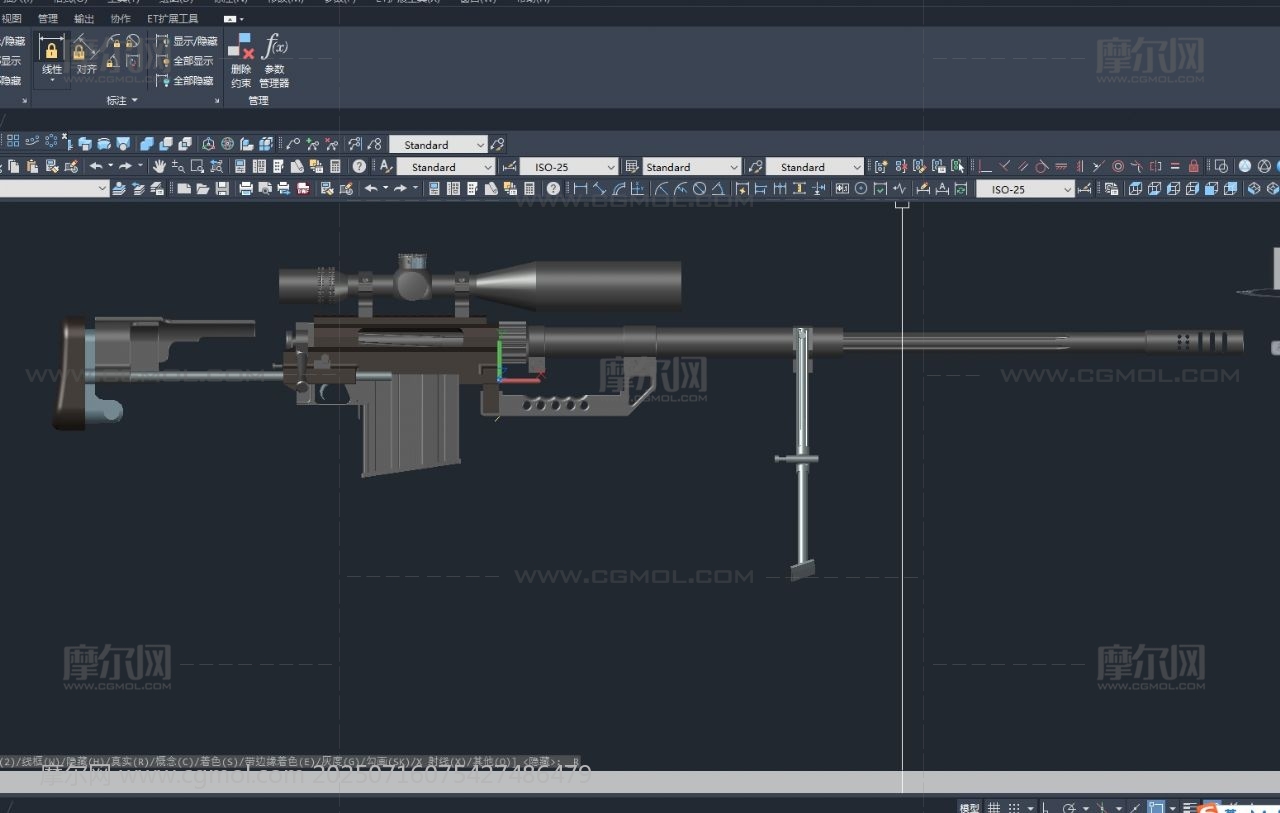Click the Calculator icon on middle toolbar
The width and height of the screenshot is (1280, 813).
tap(335, 166)
